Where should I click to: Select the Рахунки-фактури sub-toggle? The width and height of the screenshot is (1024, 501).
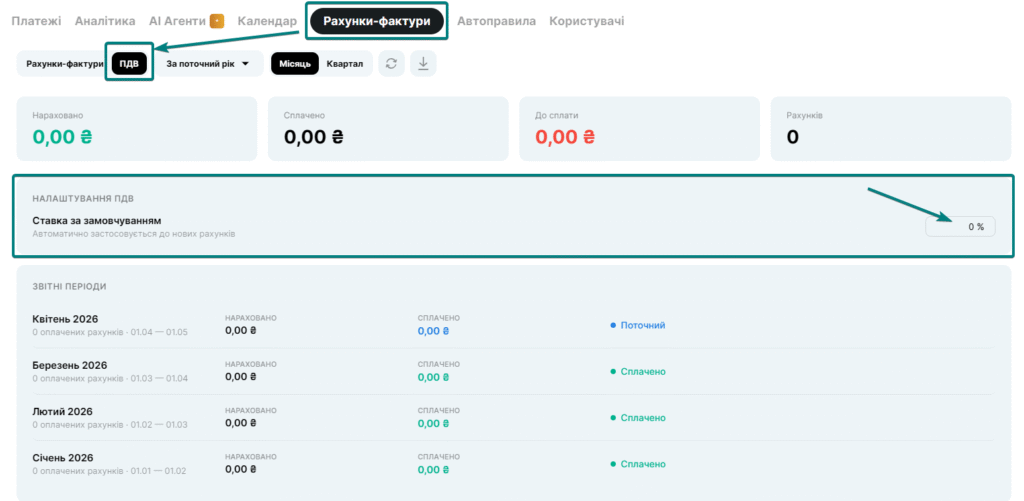click(64, 64)
